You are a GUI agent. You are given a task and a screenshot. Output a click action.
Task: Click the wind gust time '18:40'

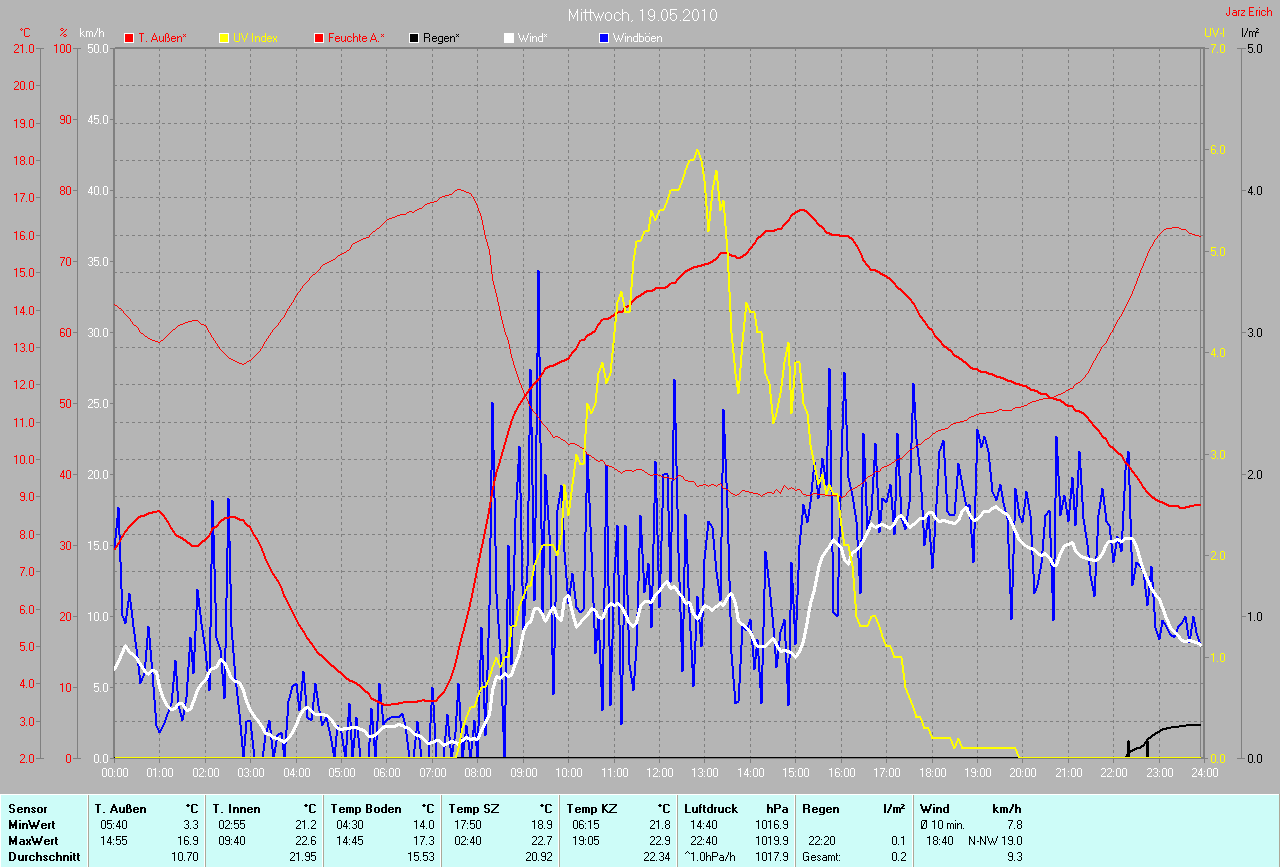click(x=940, y=840)
